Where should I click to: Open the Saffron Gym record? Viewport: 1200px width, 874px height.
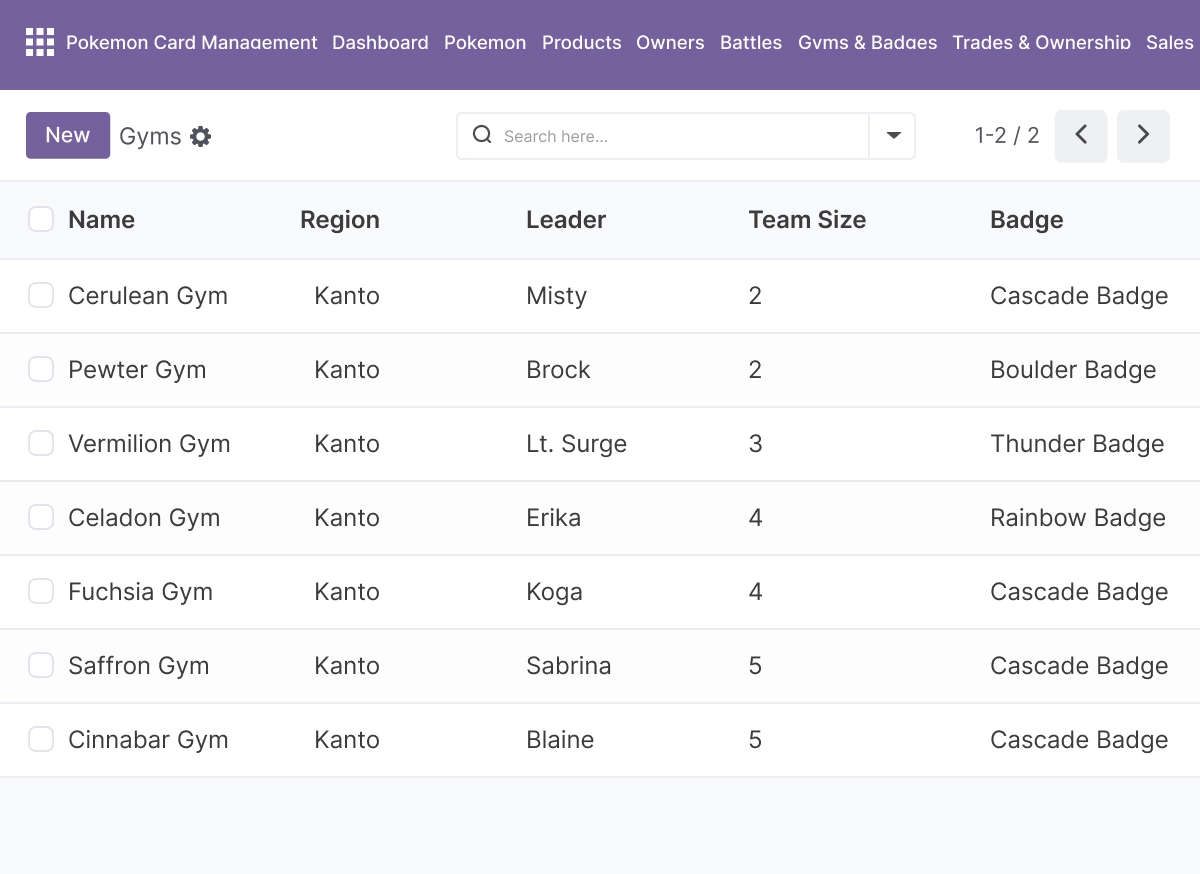pos(138,666)
